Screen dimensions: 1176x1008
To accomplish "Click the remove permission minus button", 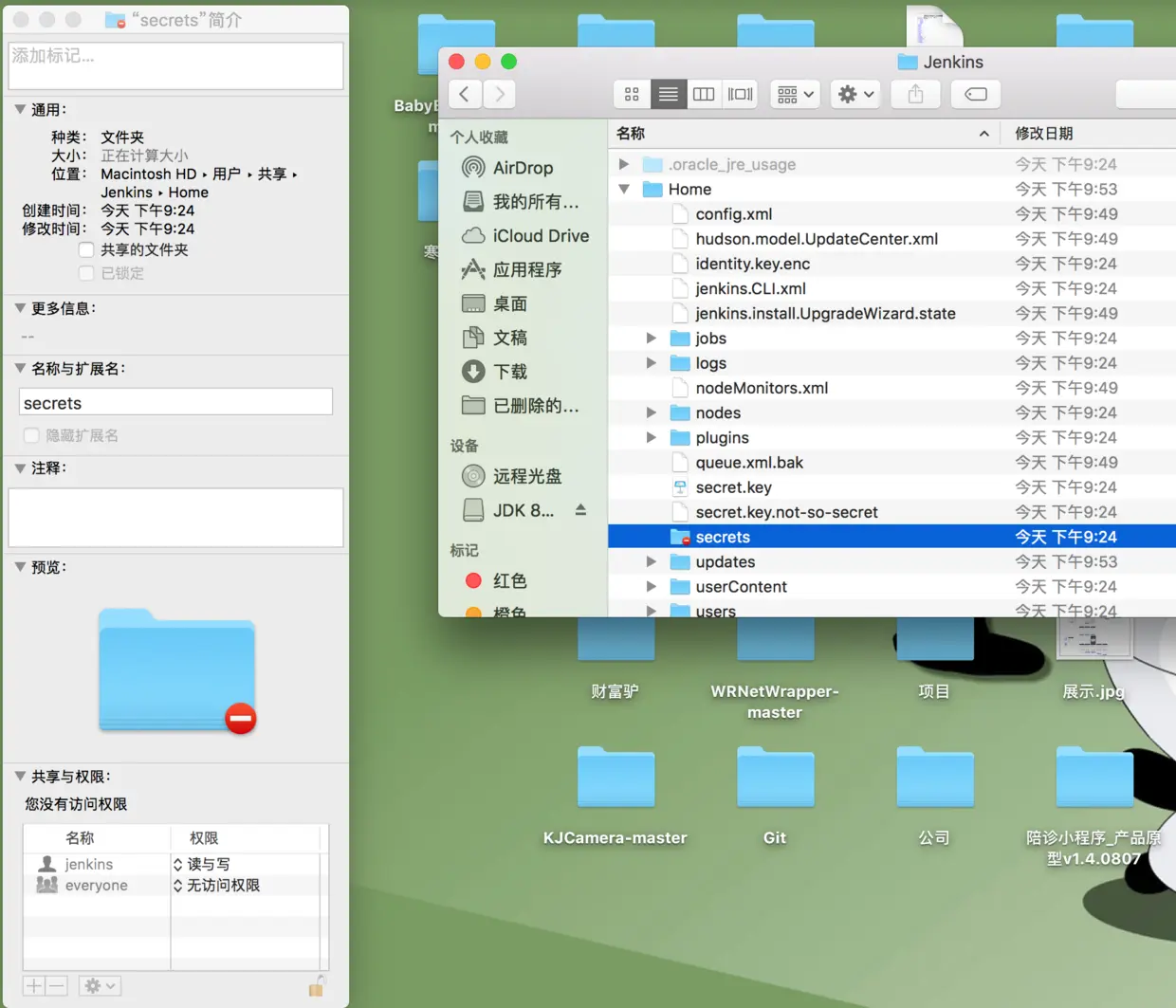I will pyautogui.click(x=56, y=986).
